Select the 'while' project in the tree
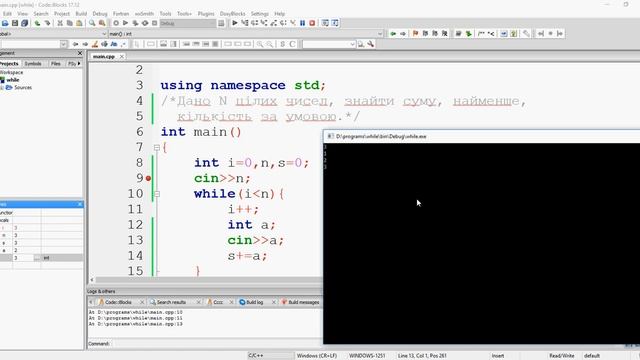 pyautogui.click(x=13, y=80)
